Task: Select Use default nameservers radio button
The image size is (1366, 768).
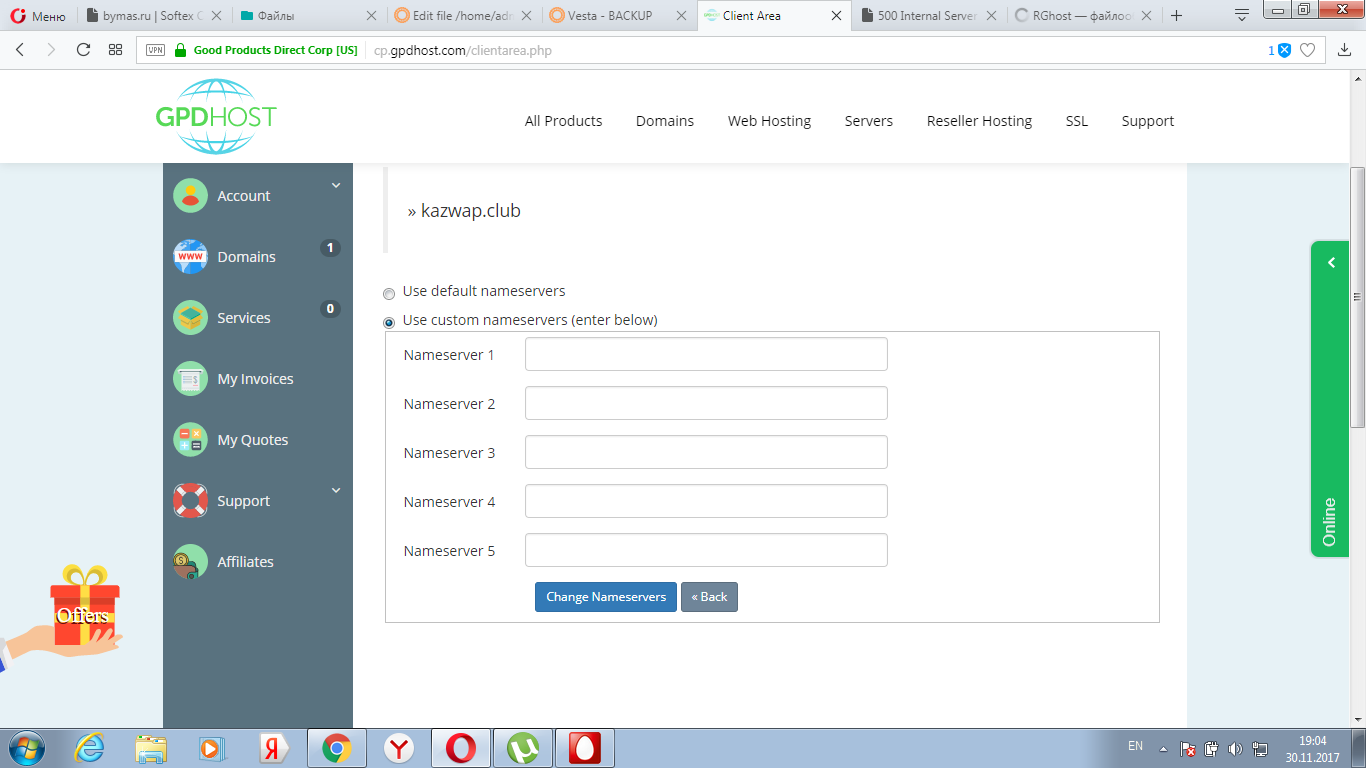Action: click(389, 294)
